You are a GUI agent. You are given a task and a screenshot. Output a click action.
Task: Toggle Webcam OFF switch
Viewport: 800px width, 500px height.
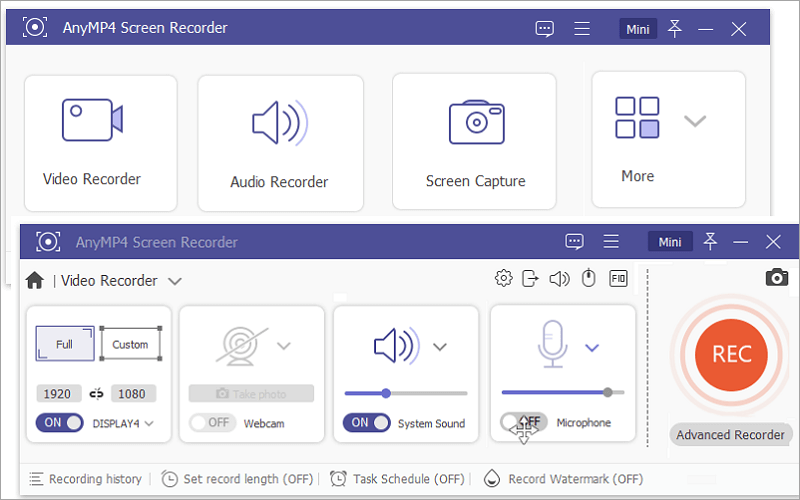212,423
